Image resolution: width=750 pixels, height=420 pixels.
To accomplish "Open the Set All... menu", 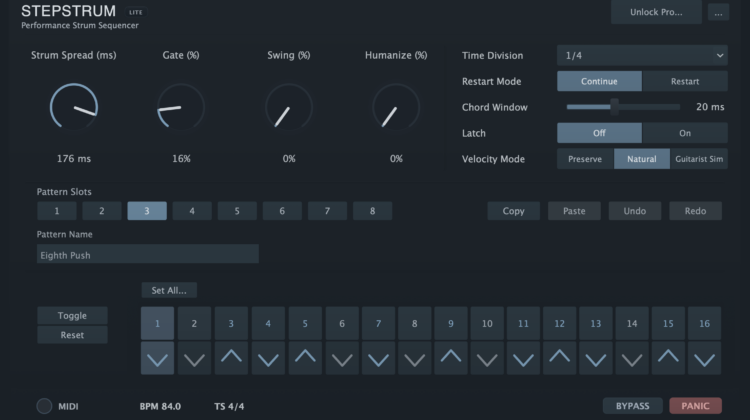I will (x=169, y=290).
